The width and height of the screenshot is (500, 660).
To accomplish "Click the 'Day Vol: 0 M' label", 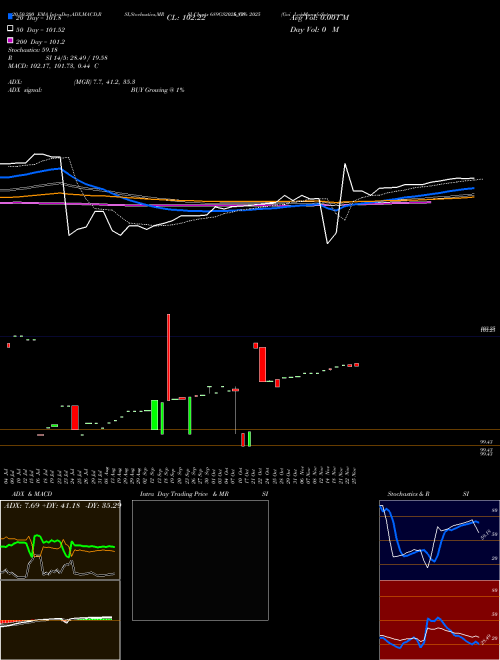I will [x=314, y=29].
